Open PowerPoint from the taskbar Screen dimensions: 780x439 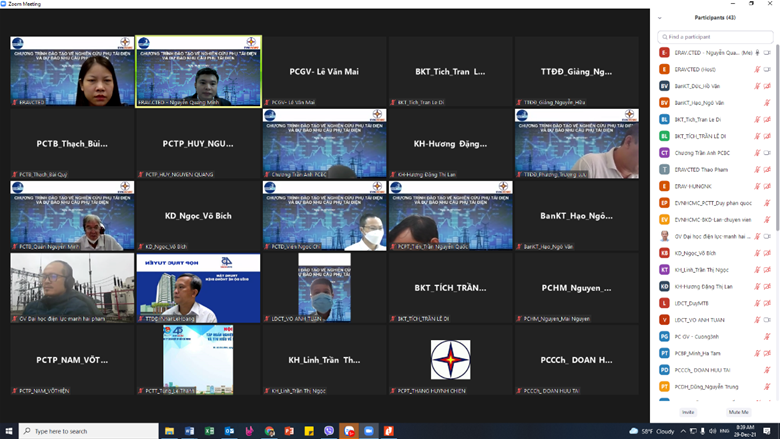[289, 431]
